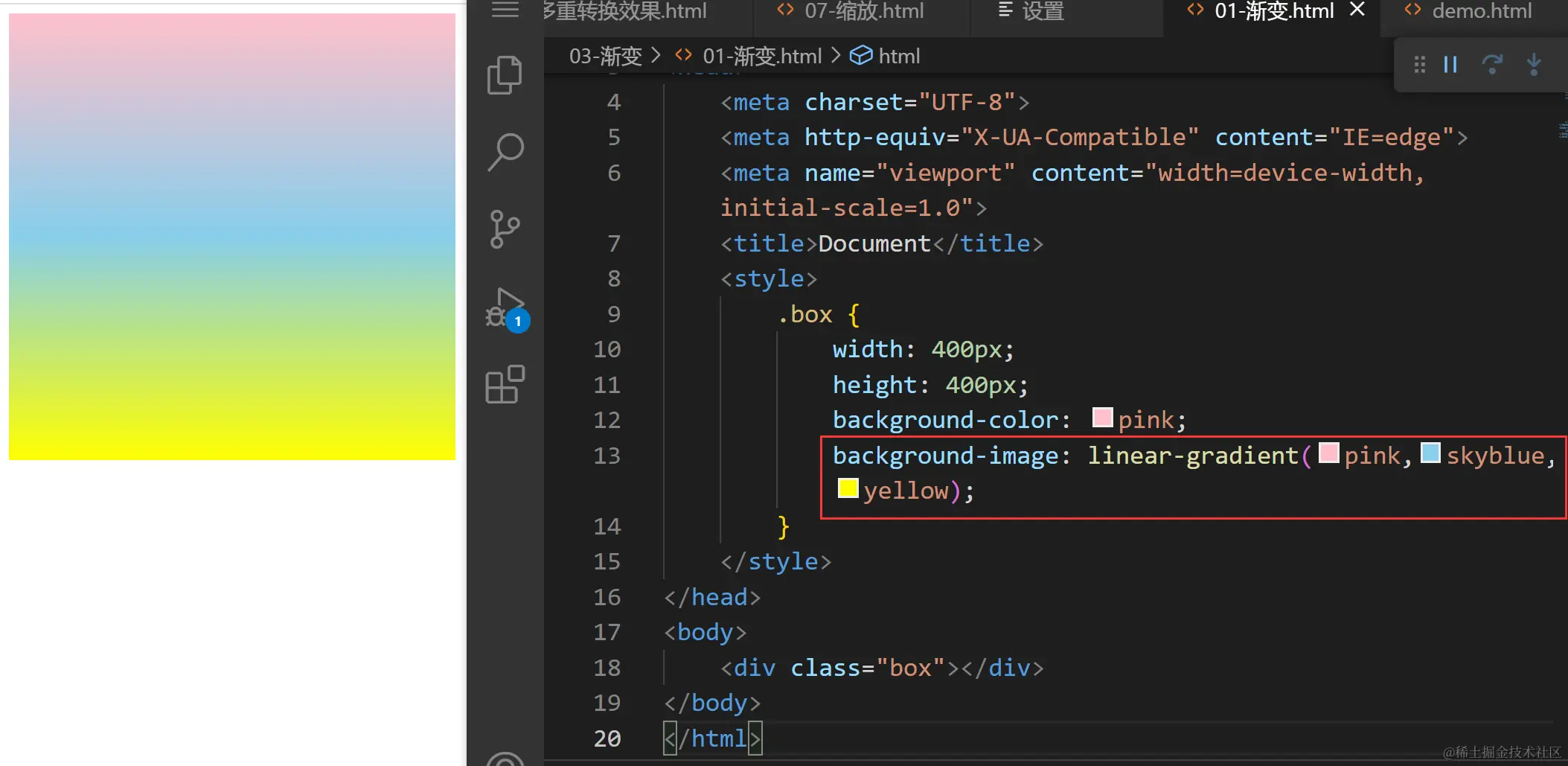Open the Search view in activity bar
Viewport: 1568px width, 766px height.
[505, 152]
